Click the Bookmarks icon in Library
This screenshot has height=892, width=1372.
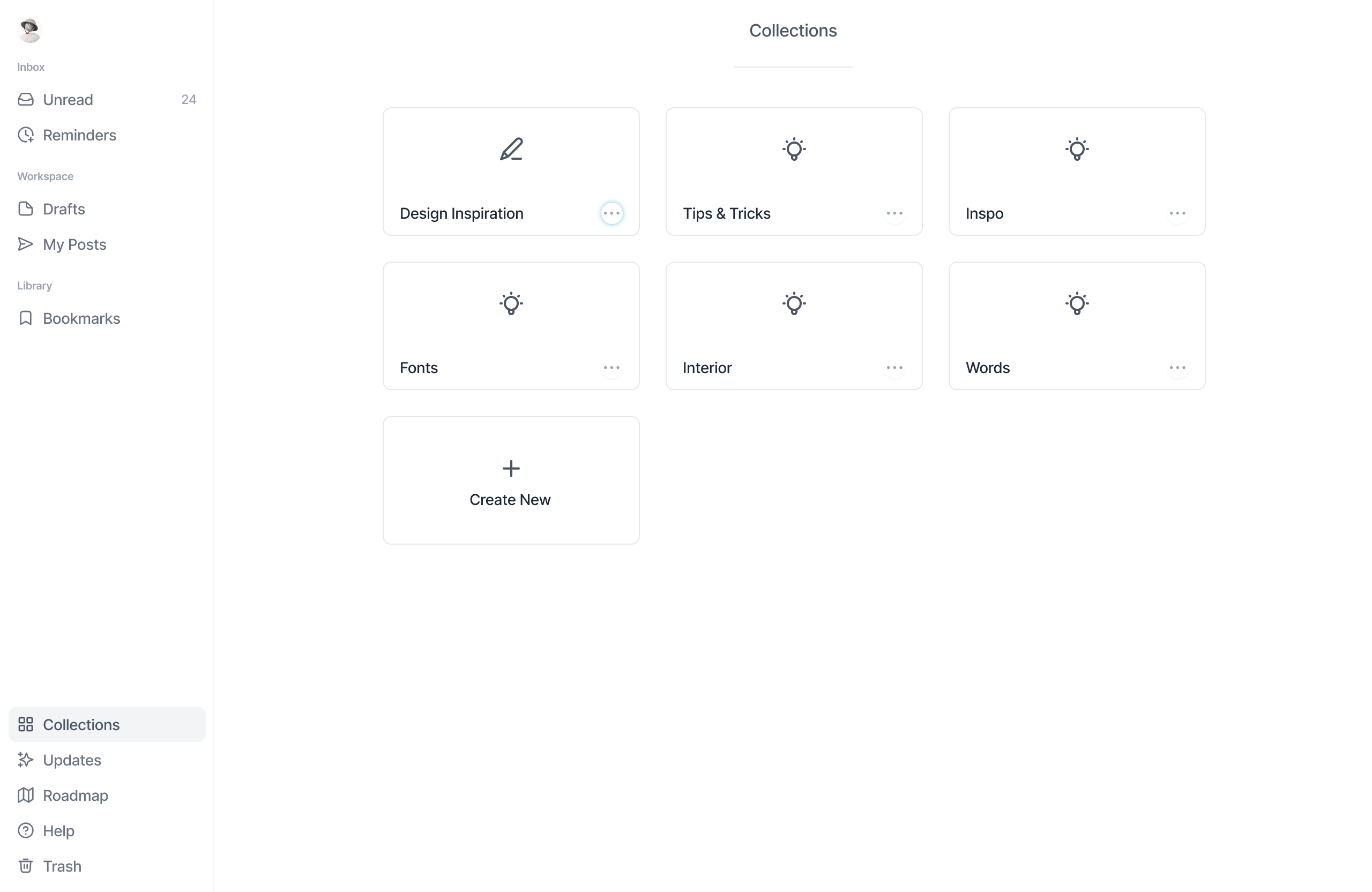coord(26,317)
